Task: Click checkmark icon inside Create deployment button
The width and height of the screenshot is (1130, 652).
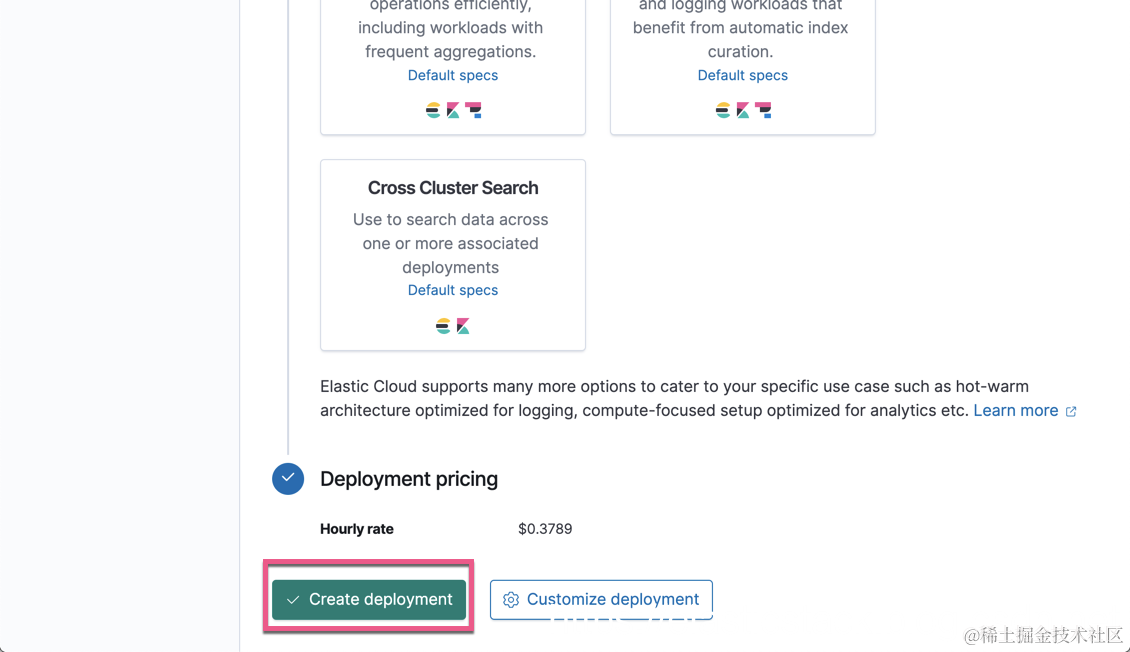Action: pos(293,600)
